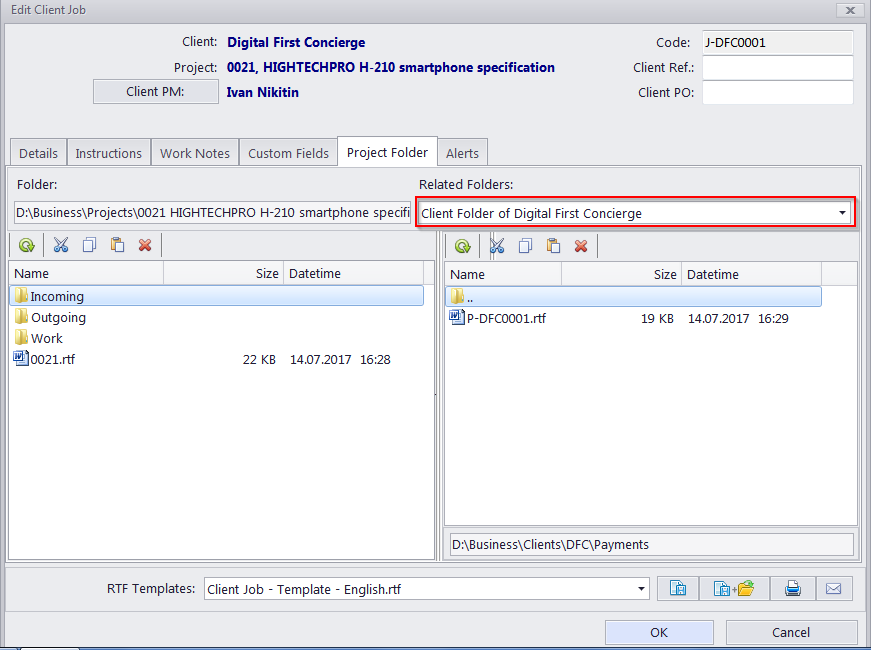Click the Client PM button
The image size is (871, 650).
[x=156, y=92]
